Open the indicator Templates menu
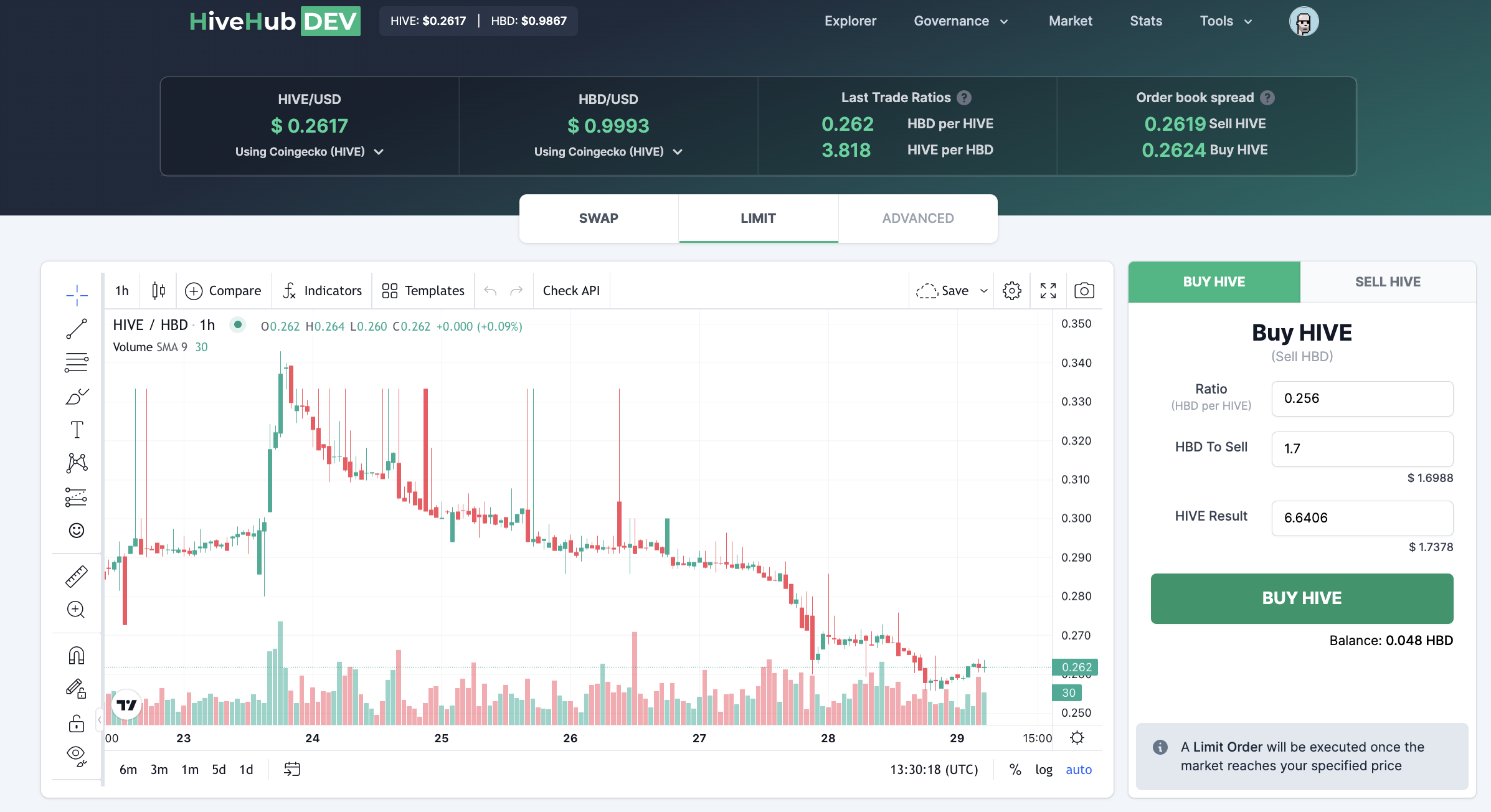The height and width of the screenshot is (812, 1491). (424, 291)
